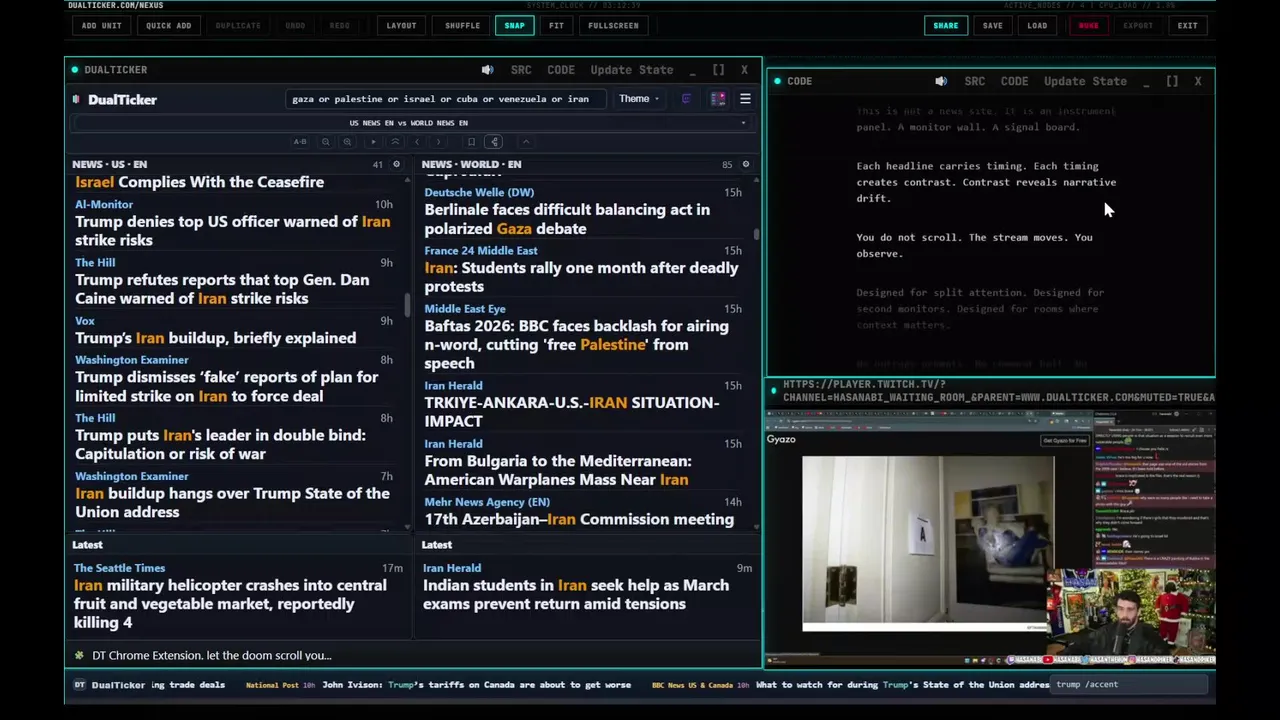Image resolution: width=1280 pixels, height=720 pixels.
Task: Click the Twitch icon next to Theme
Action: pyautogui.click(x=686, y=99)
